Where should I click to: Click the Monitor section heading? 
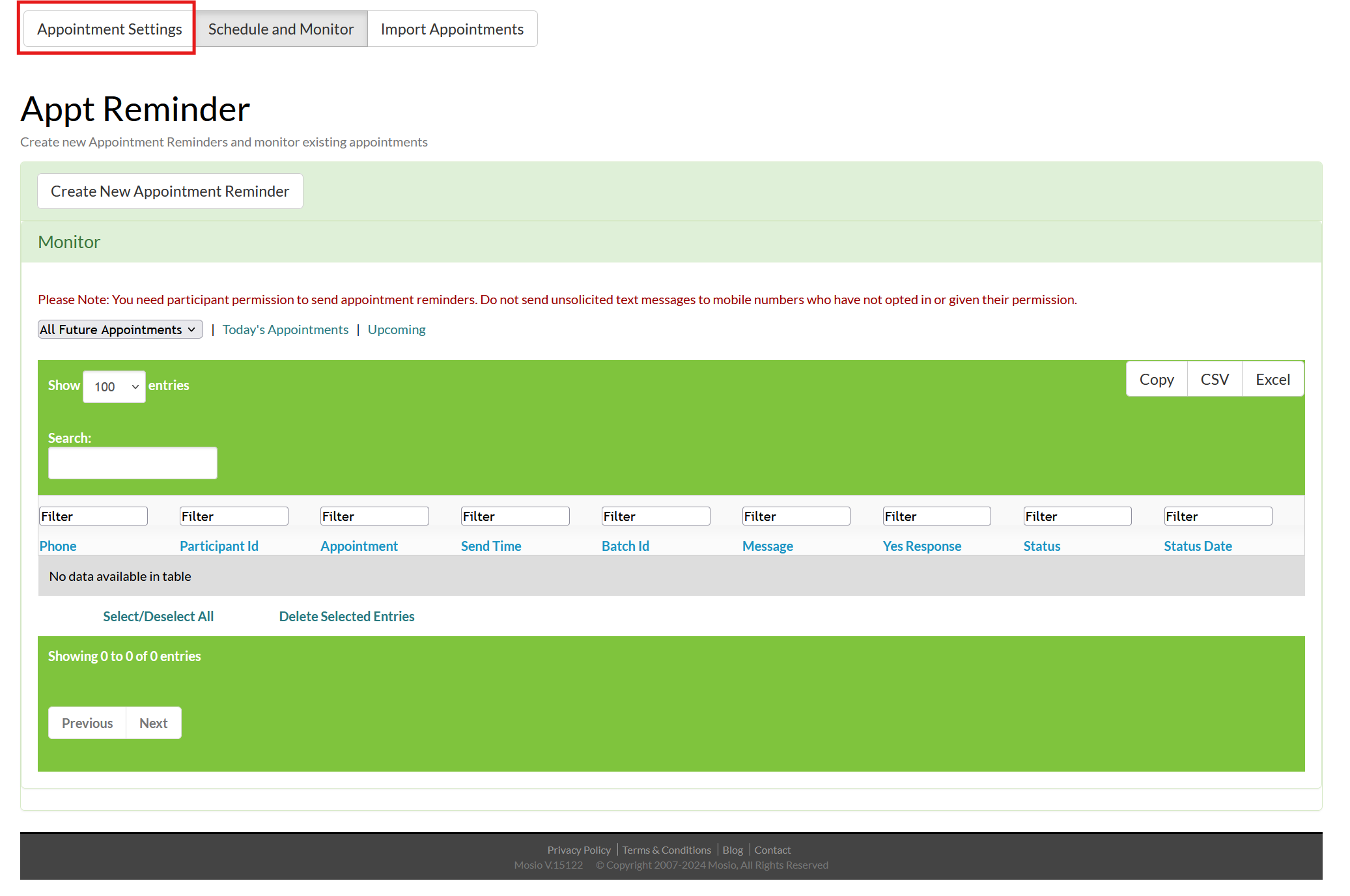pos(69,242)
